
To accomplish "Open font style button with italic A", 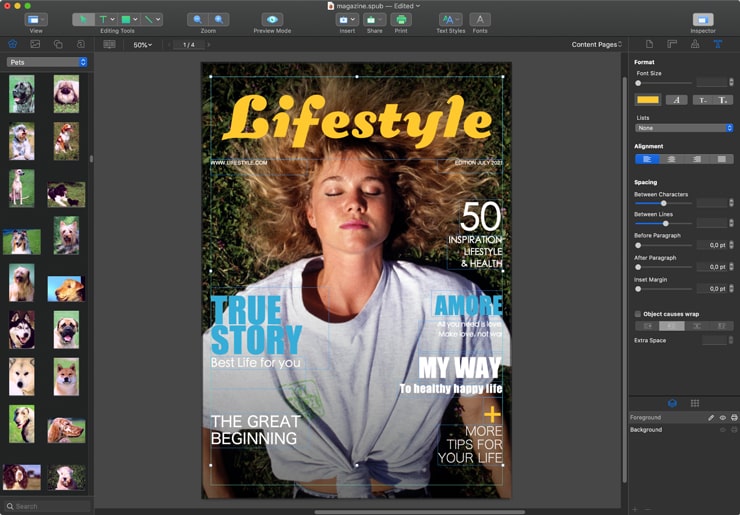I will point(676,100).
